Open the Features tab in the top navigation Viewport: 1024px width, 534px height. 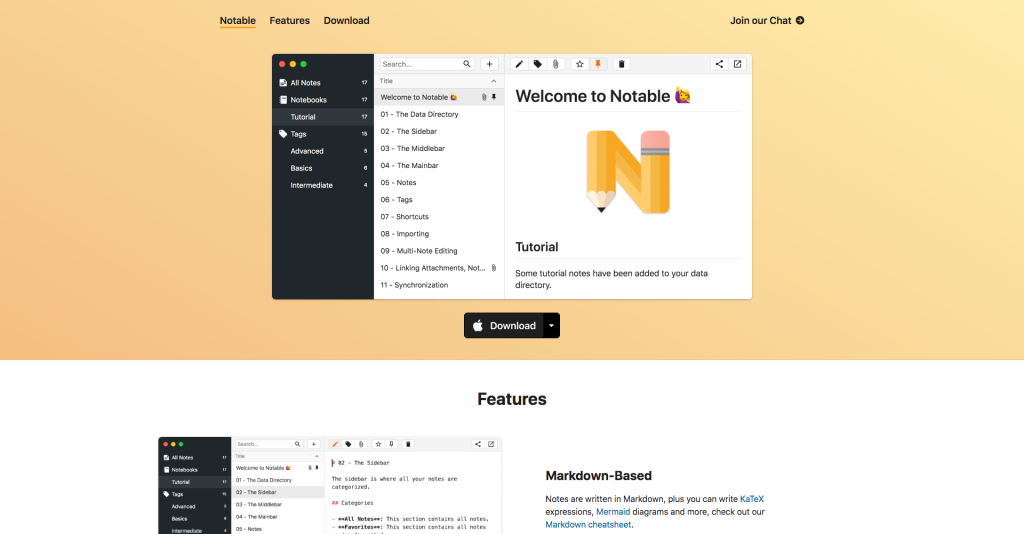tap(289, 20)
